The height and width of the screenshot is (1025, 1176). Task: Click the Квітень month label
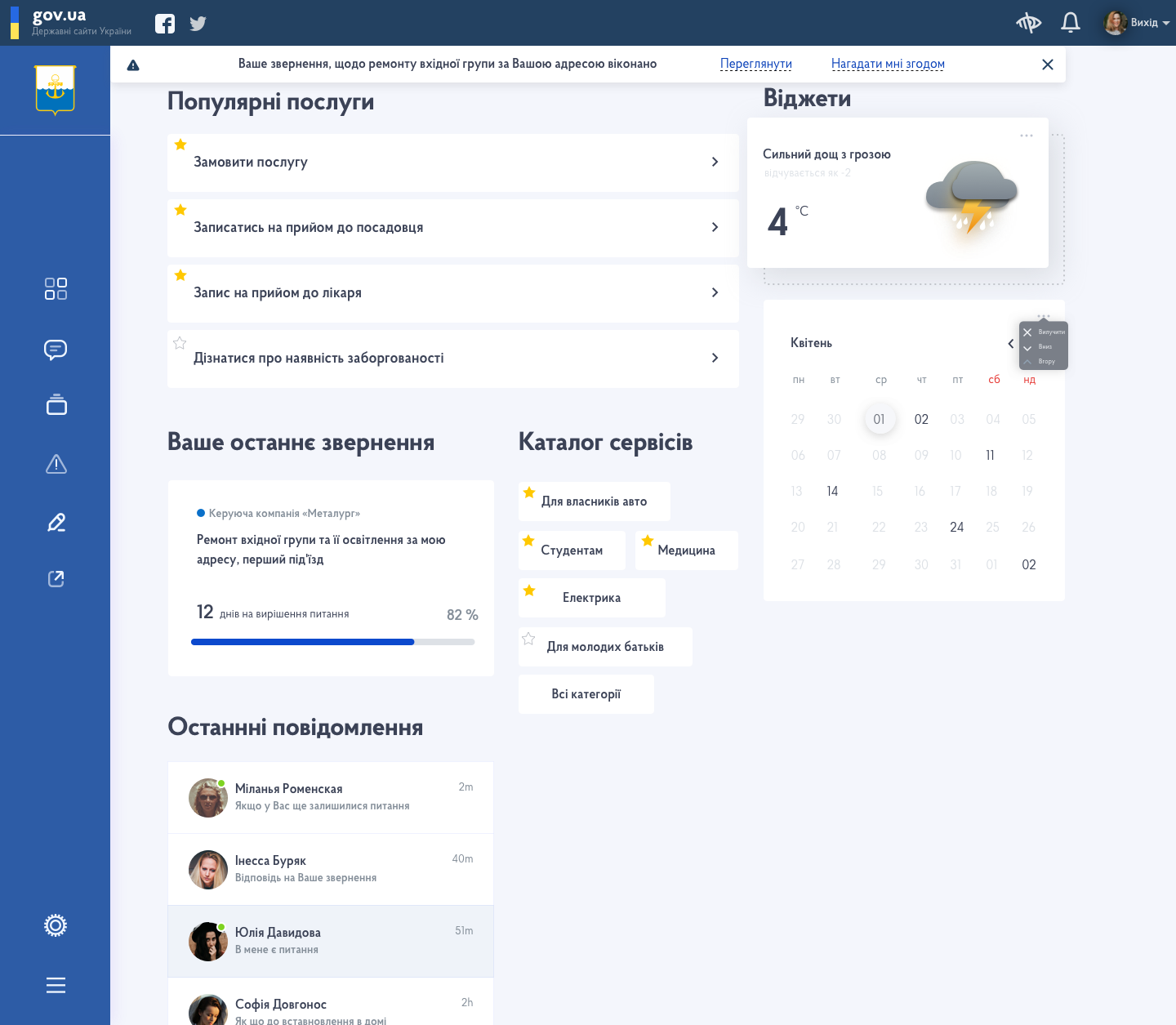coord(811,343)
